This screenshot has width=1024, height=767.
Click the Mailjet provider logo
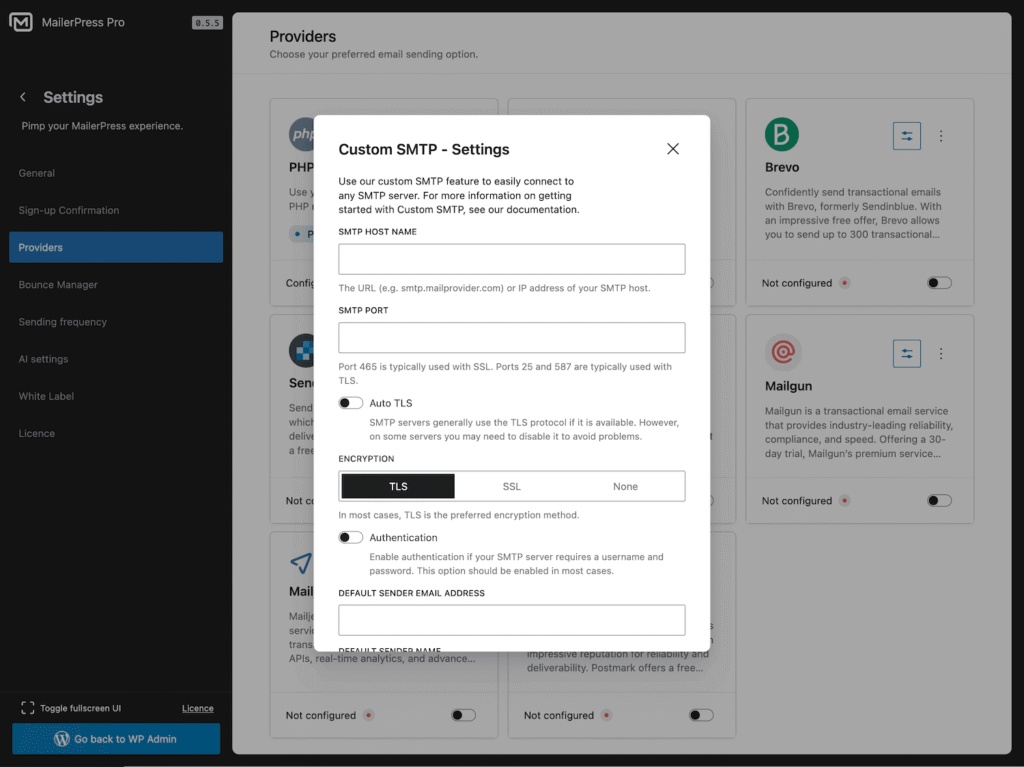tap(304, 564)
